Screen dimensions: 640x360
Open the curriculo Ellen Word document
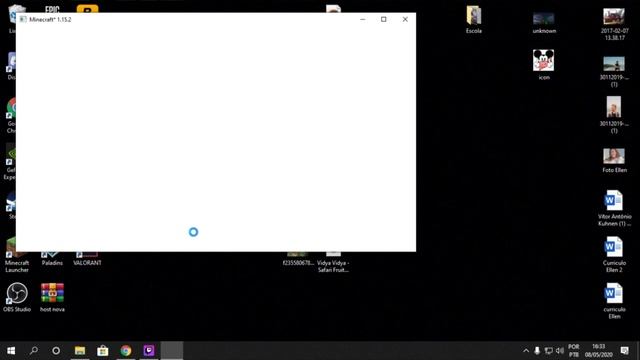coord(614,301)
